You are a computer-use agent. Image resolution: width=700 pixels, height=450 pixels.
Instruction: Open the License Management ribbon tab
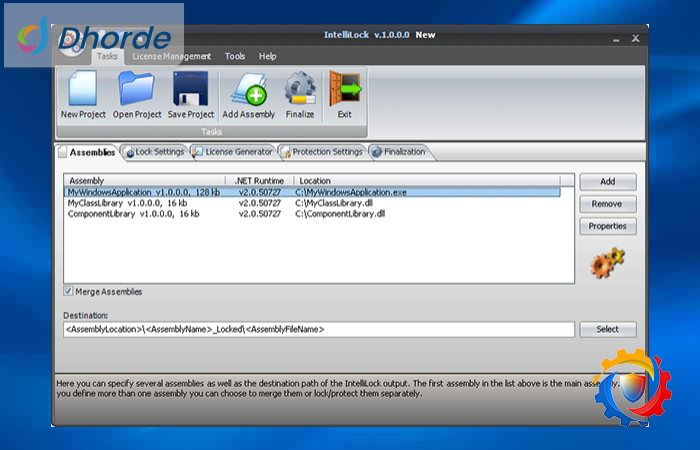pos(171,57)
